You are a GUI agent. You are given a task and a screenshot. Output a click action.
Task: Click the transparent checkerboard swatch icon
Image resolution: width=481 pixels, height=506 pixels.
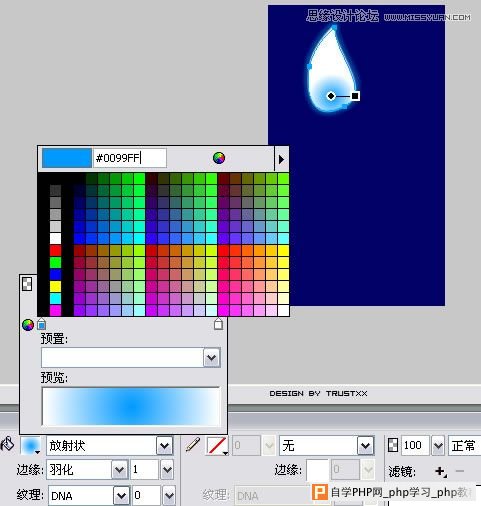point(27,284)
